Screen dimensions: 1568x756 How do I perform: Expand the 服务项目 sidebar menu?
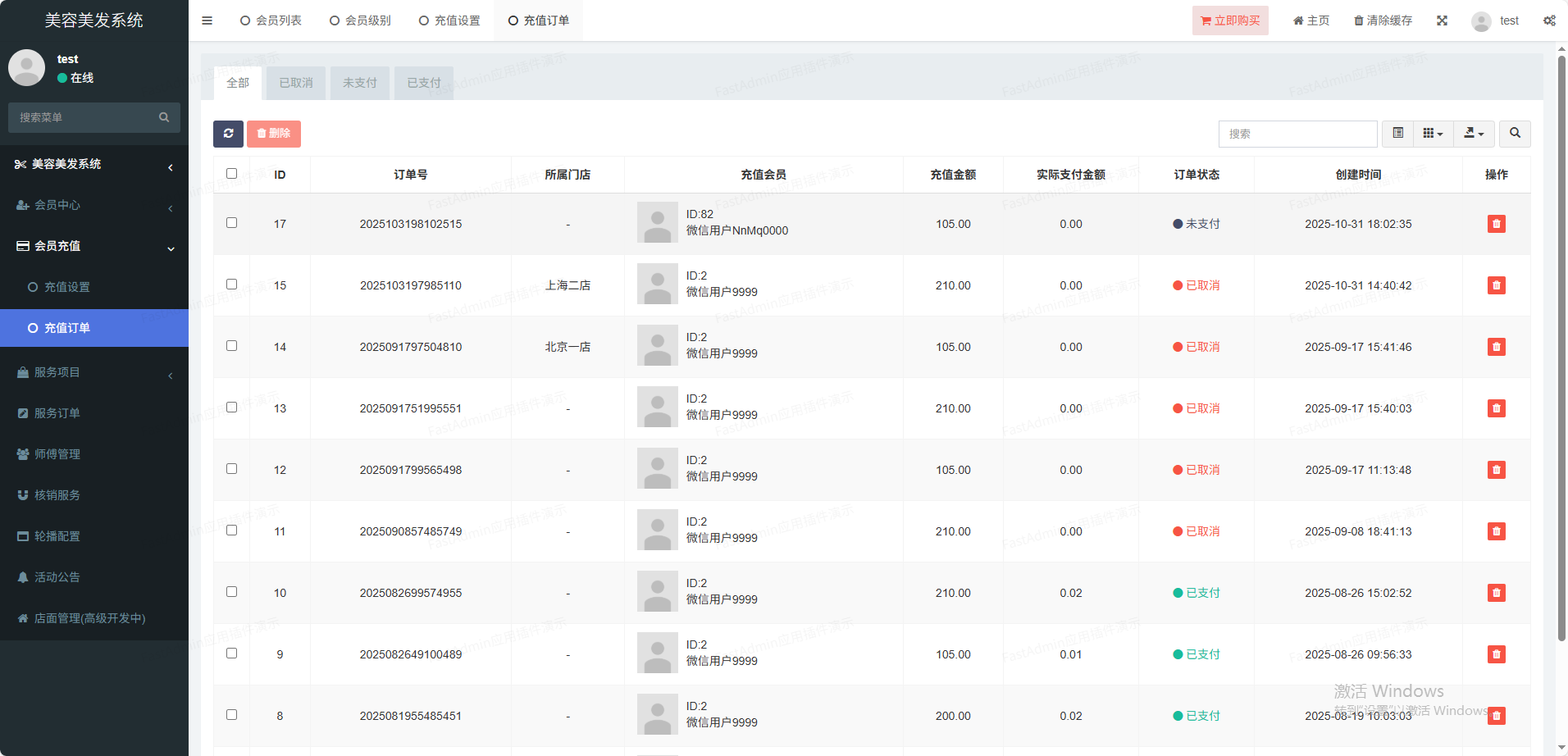point(94,372)
